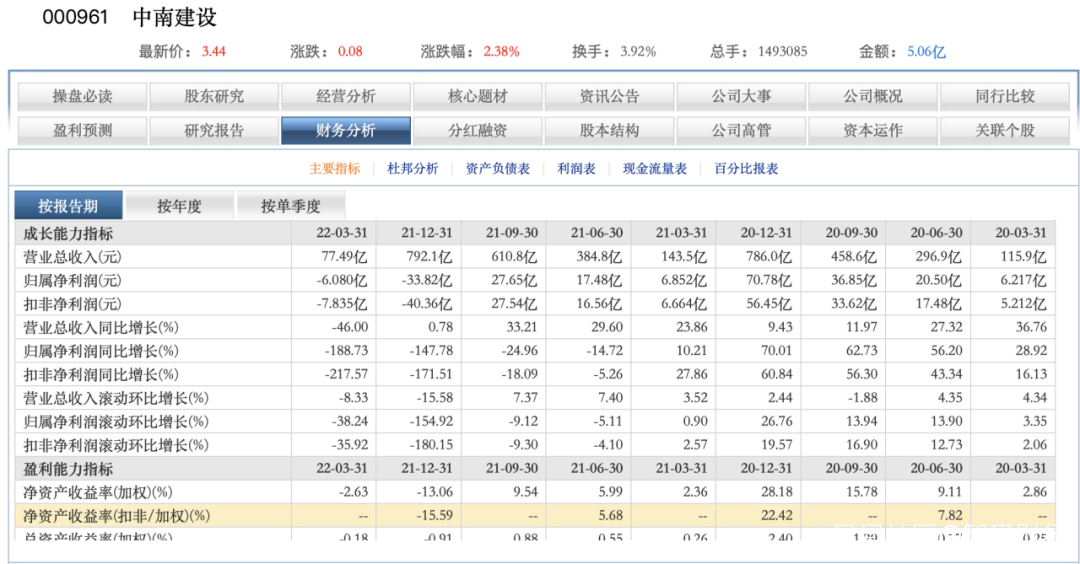Open 同行比较 comparison page
Image resolution: width=1080 pixels, height=564 pixels.
[x=1005, y=97]
